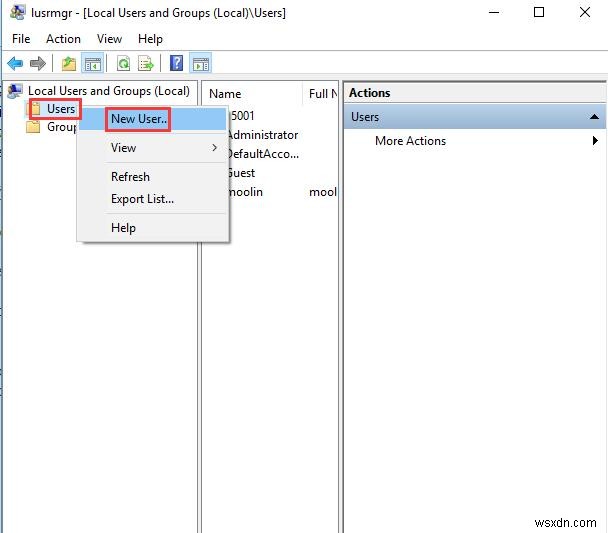Open the File menu
This screenshot has height=533, width=608.
21,39
